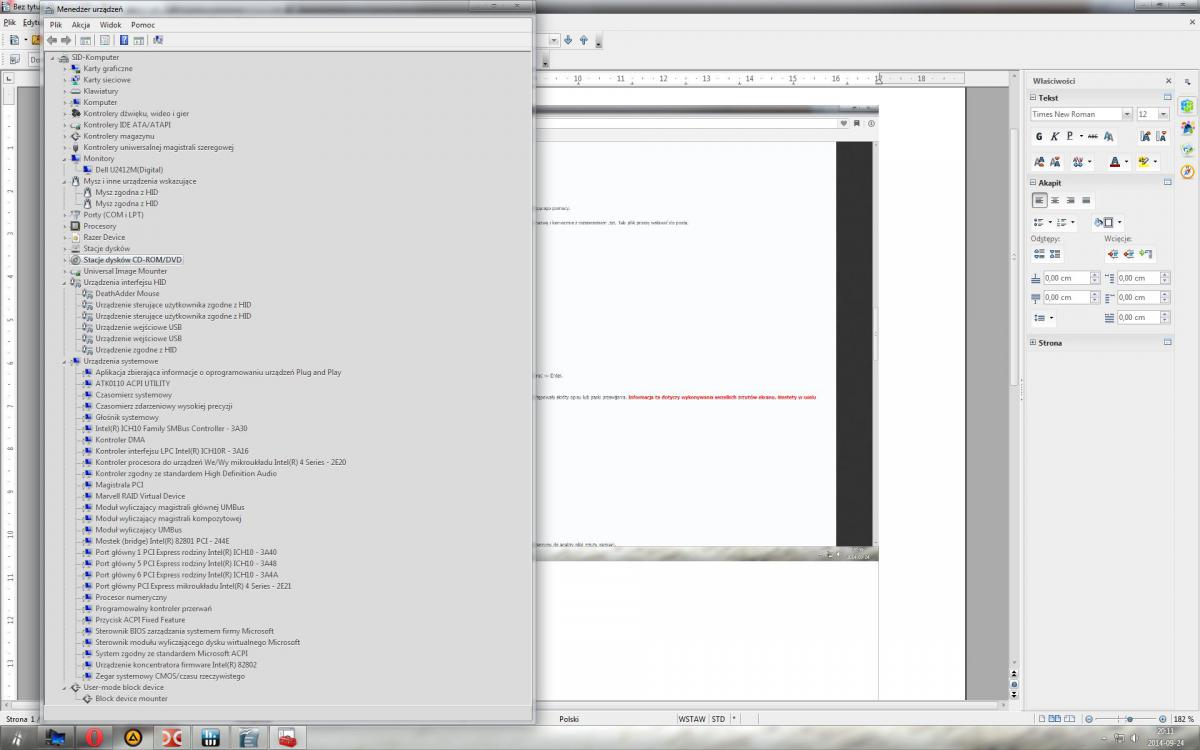Viewport: 1200px width, 750px height.
Task: Click the first-line indent input field
Action: pyautogui.click(x=1139, y=318)
